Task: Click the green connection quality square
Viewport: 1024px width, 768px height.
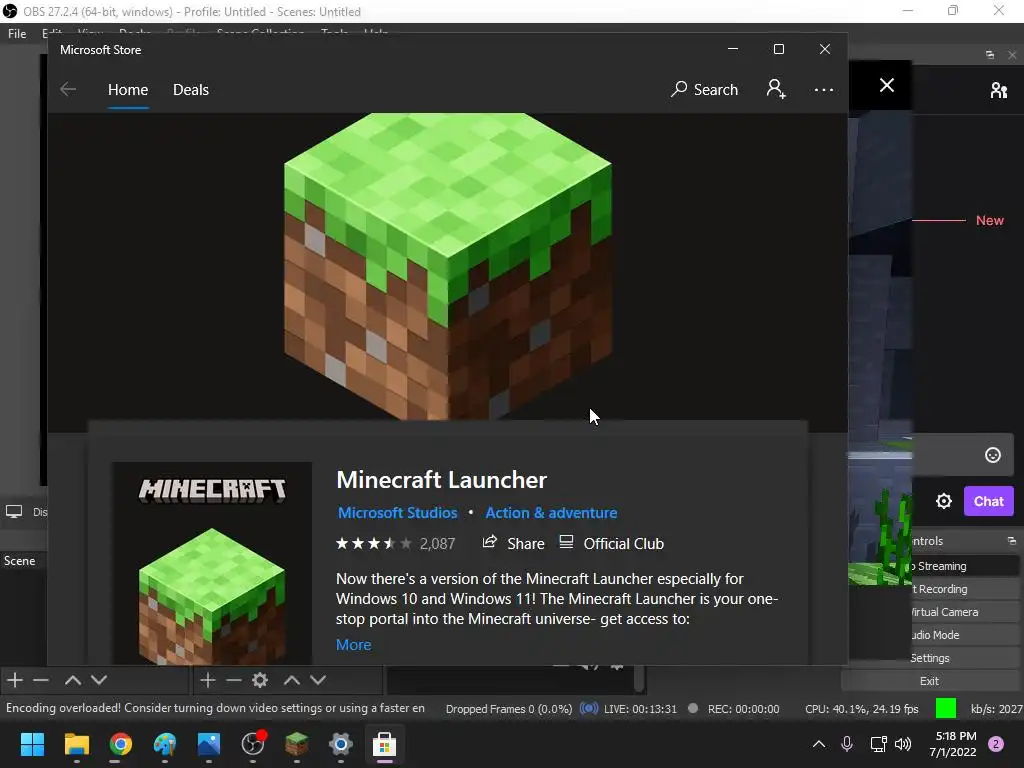Action: coord(946,708)
